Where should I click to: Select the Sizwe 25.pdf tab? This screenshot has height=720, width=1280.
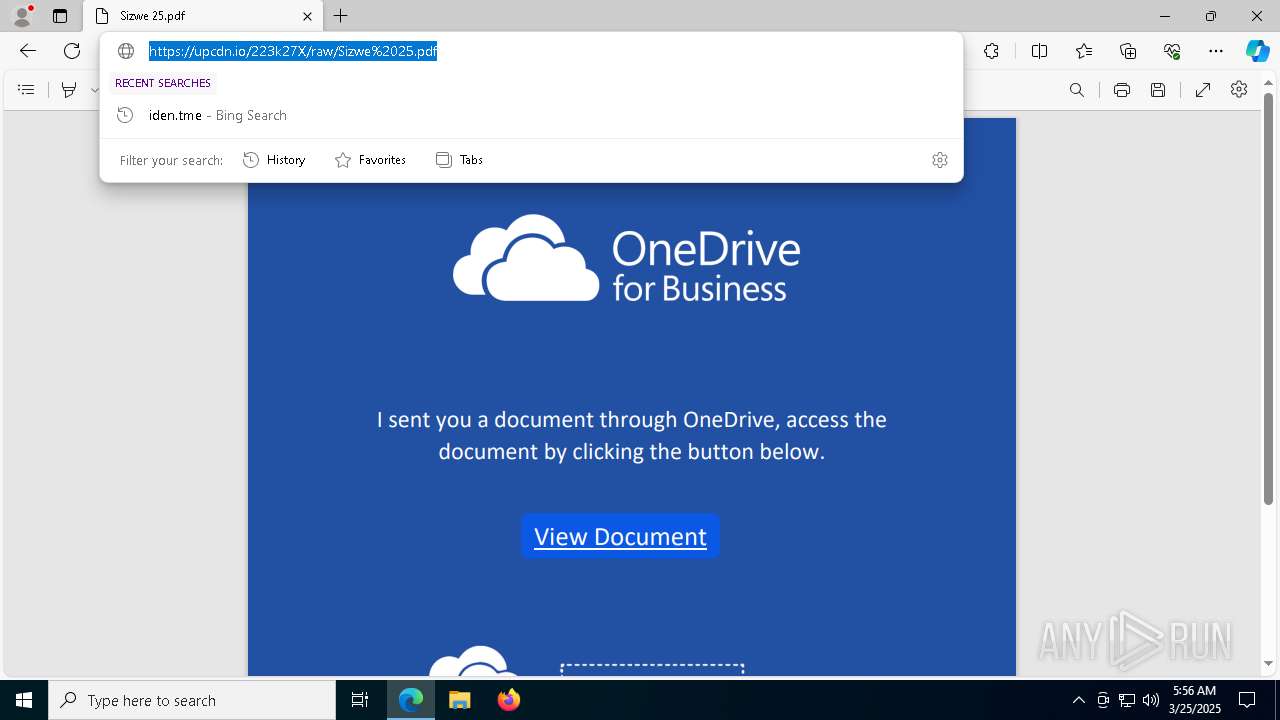(203, 16)
